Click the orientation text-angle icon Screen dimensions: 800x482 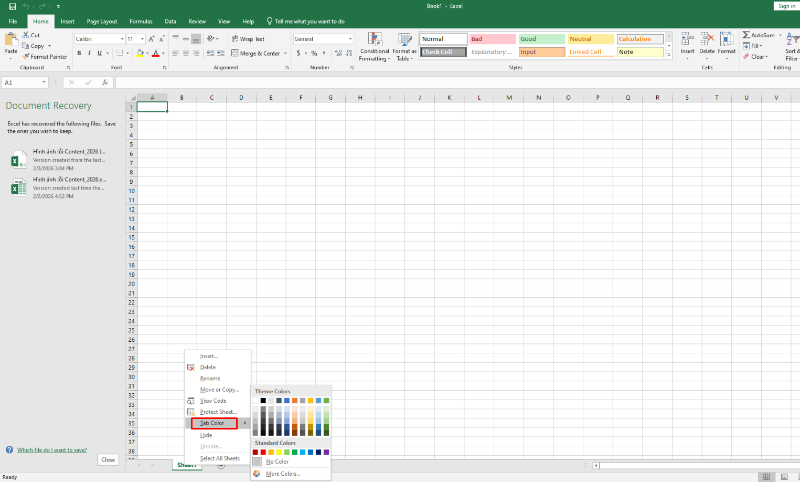211,39
